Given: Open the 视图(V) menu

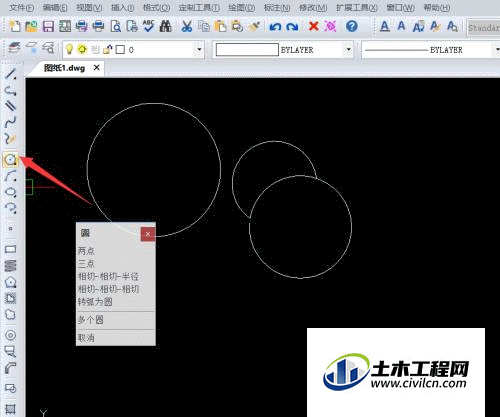Looking at the screenshot, I should click(x=89, y=7).
